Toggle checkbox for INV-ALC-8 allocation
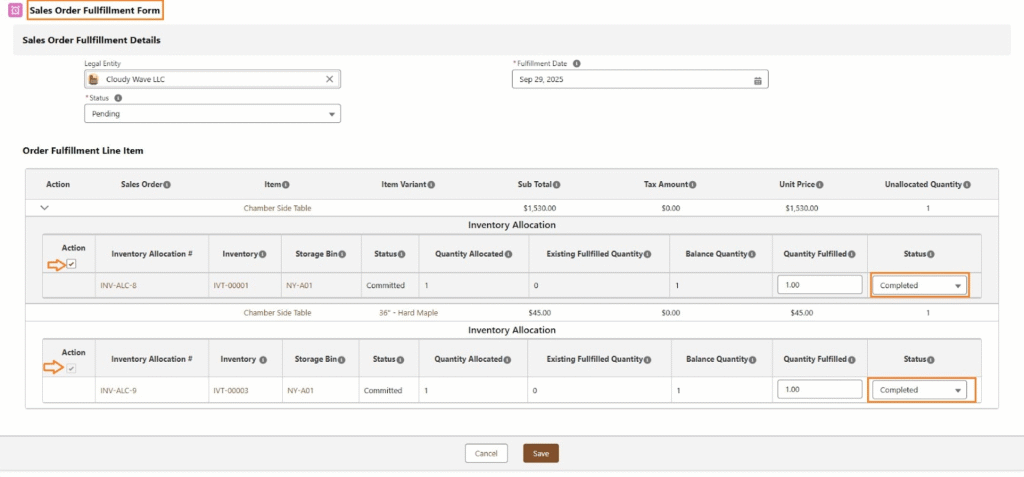The width and height of the screenshot is (1024, 477). [72, 264]
